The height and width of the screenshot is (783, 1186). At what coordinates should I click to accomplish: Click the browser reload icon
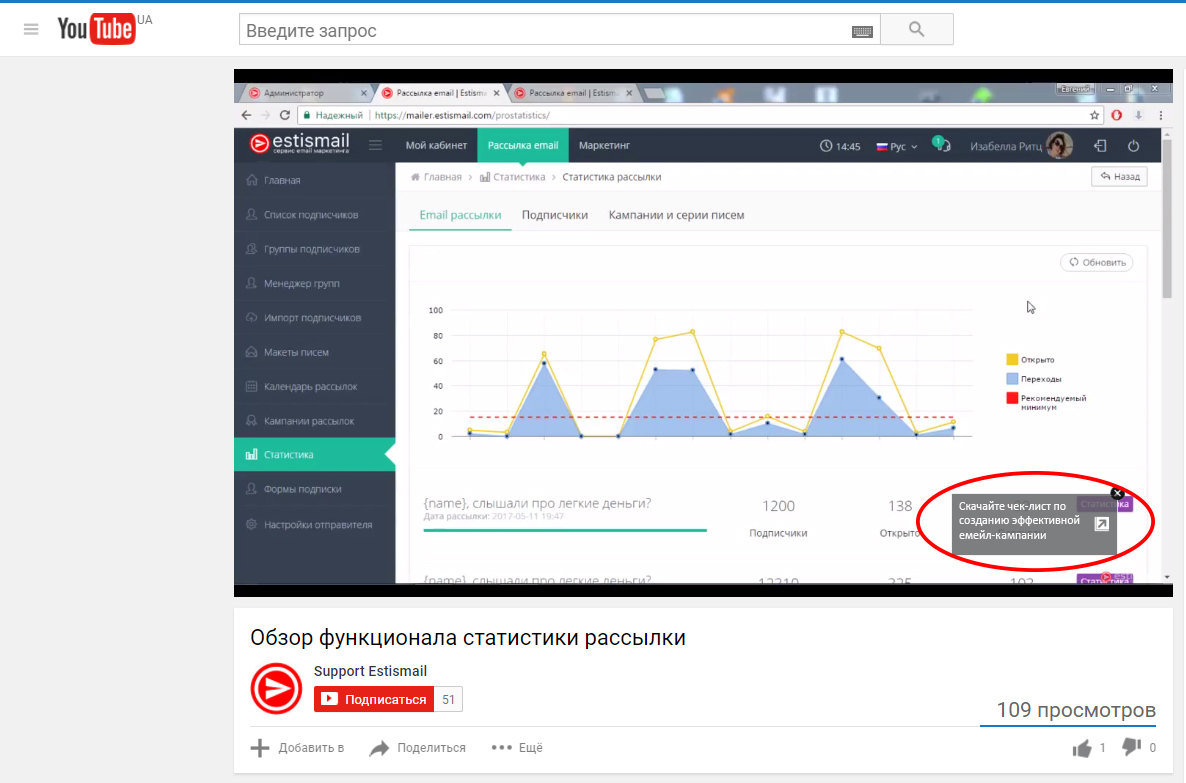tap(284, 115)
